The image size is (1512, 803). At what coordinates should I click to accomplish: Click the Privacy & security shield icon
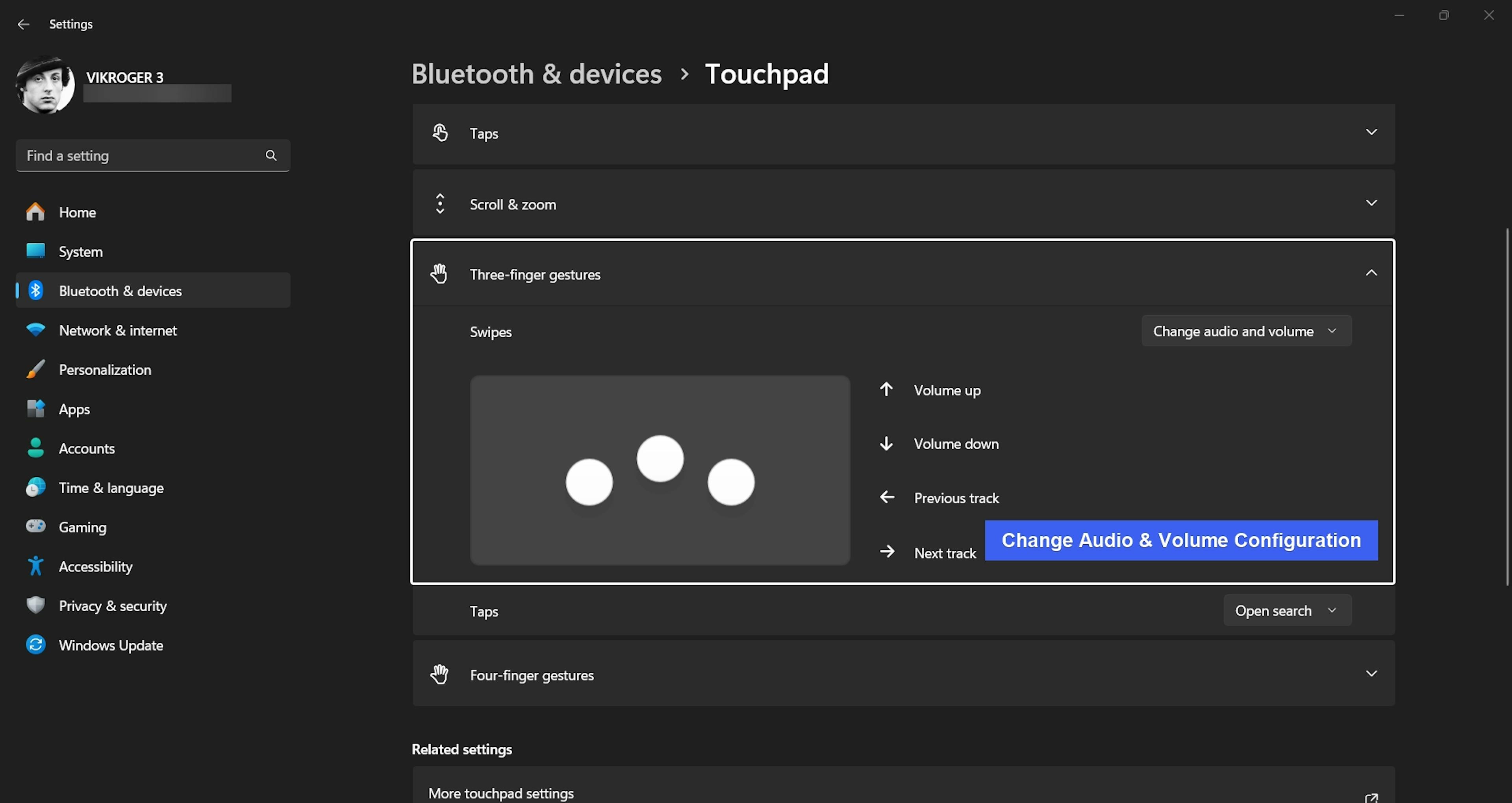point(35,605)
